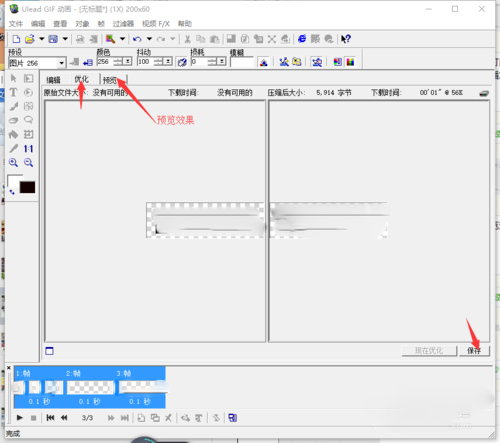Open the 帮助 menu
Viewport: 500px width, 443px height.
click(185, 24)
